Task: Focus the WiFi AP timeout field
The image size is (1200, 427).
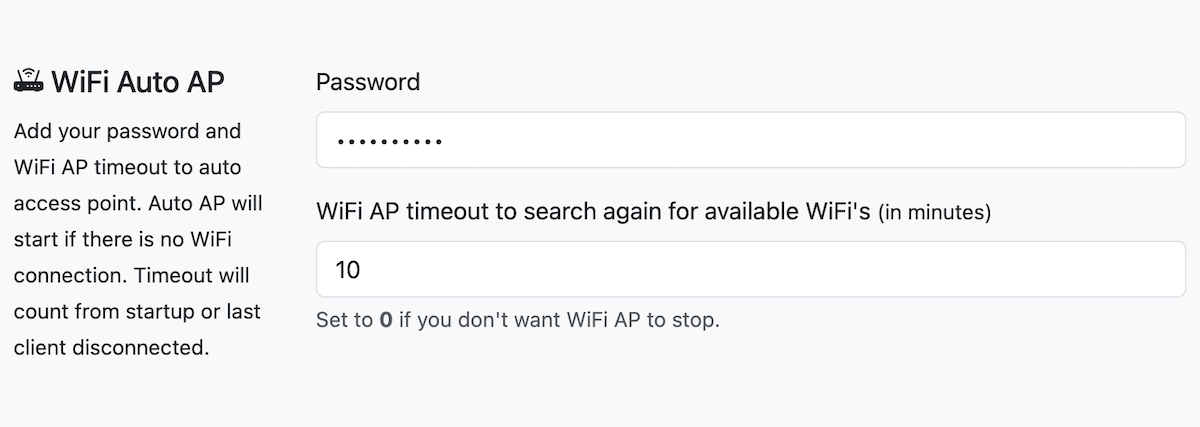Action: click(x=750, y=269)
